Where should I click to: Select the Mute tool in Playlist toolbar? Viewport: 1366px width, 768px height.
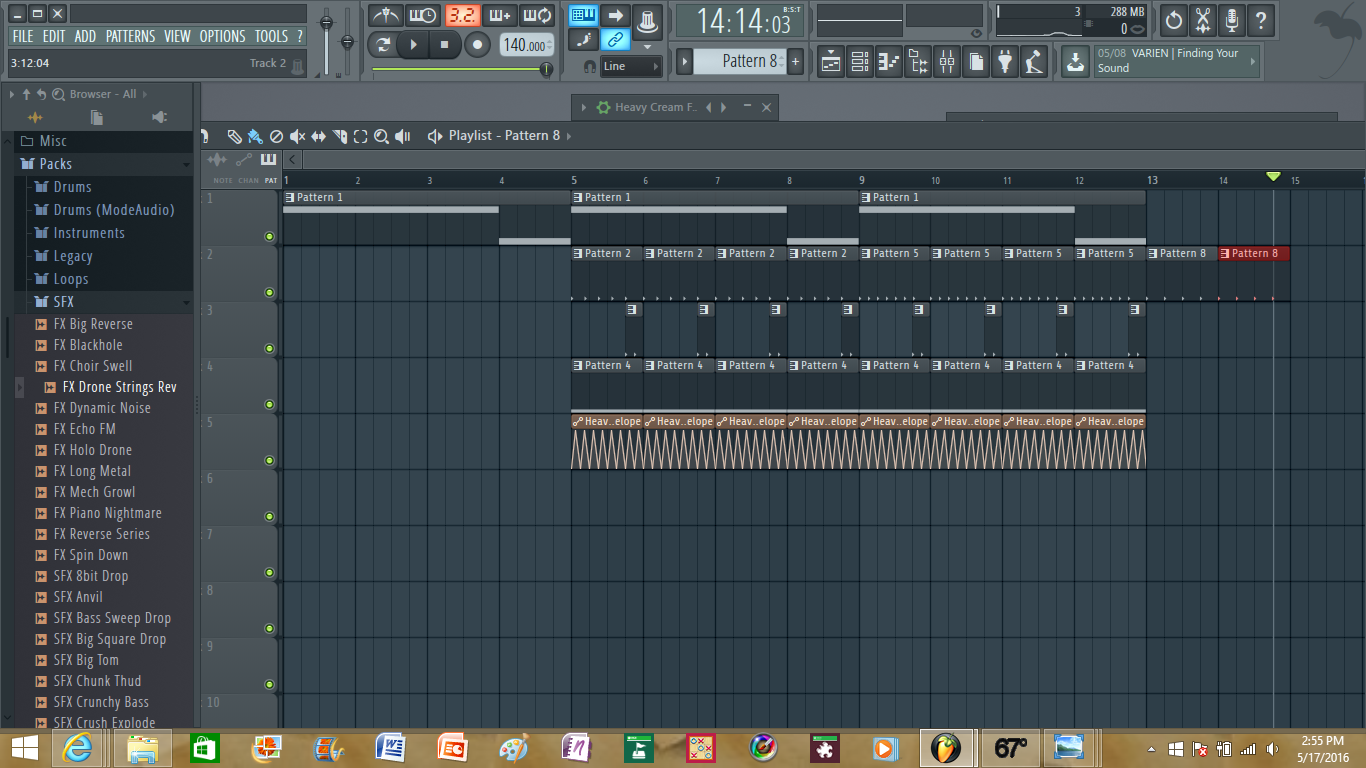[297, 136]
